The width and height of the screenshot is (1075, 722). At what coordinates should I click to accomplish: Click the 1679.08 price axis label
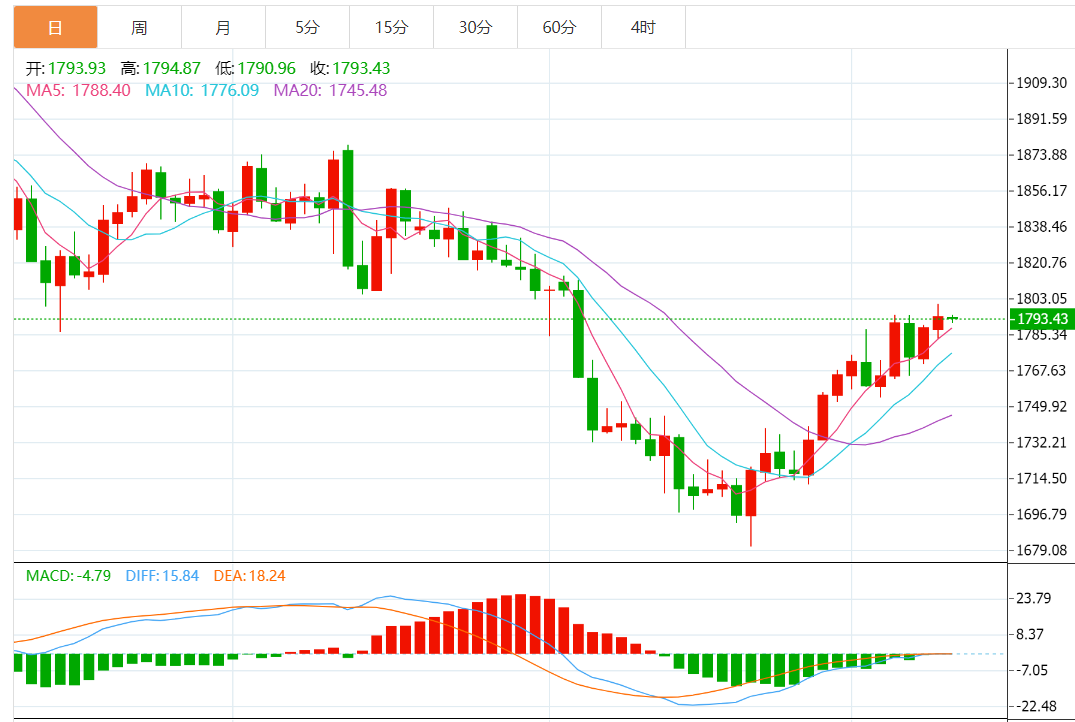click(1041, 550)
